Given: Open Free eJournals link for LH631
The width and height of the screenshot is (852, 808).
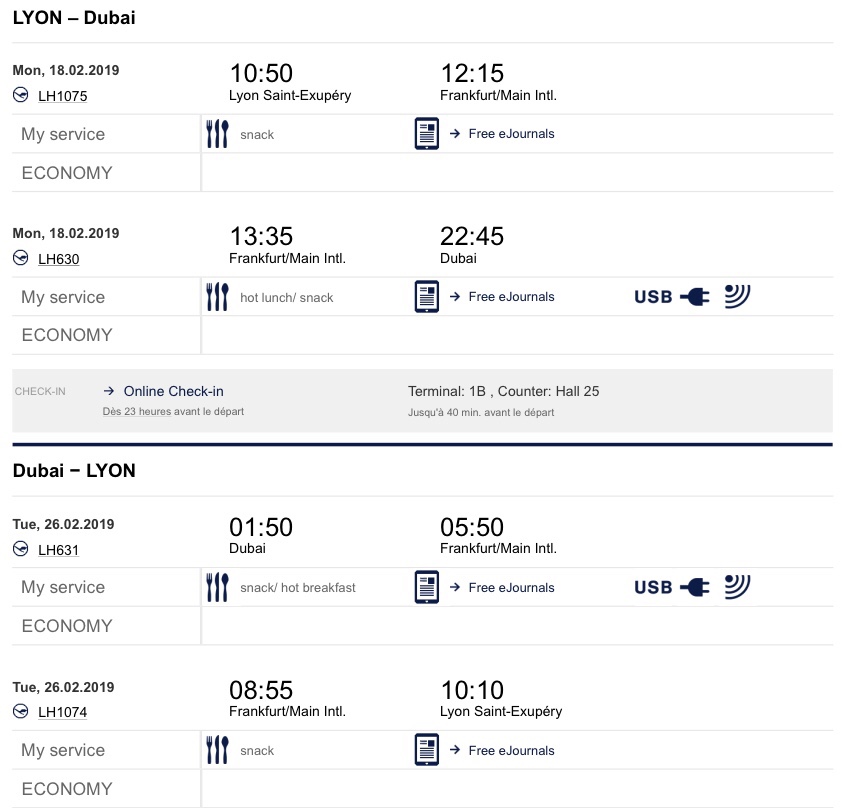Looking at the screenshot, I should tap(511, 588).
